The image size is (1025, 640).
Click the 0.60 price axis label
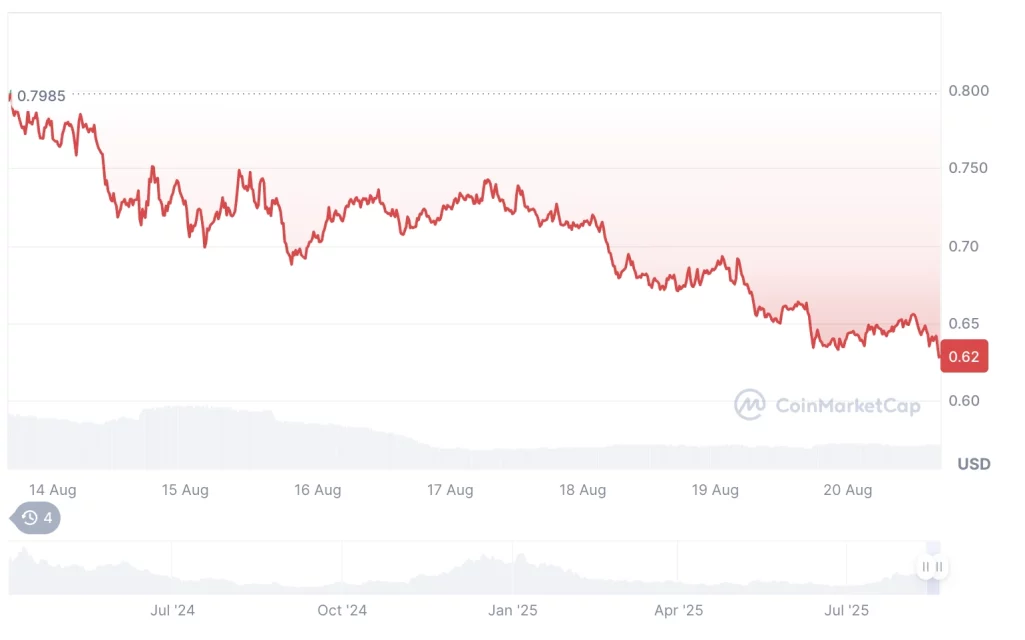click(x=964, y=401)
